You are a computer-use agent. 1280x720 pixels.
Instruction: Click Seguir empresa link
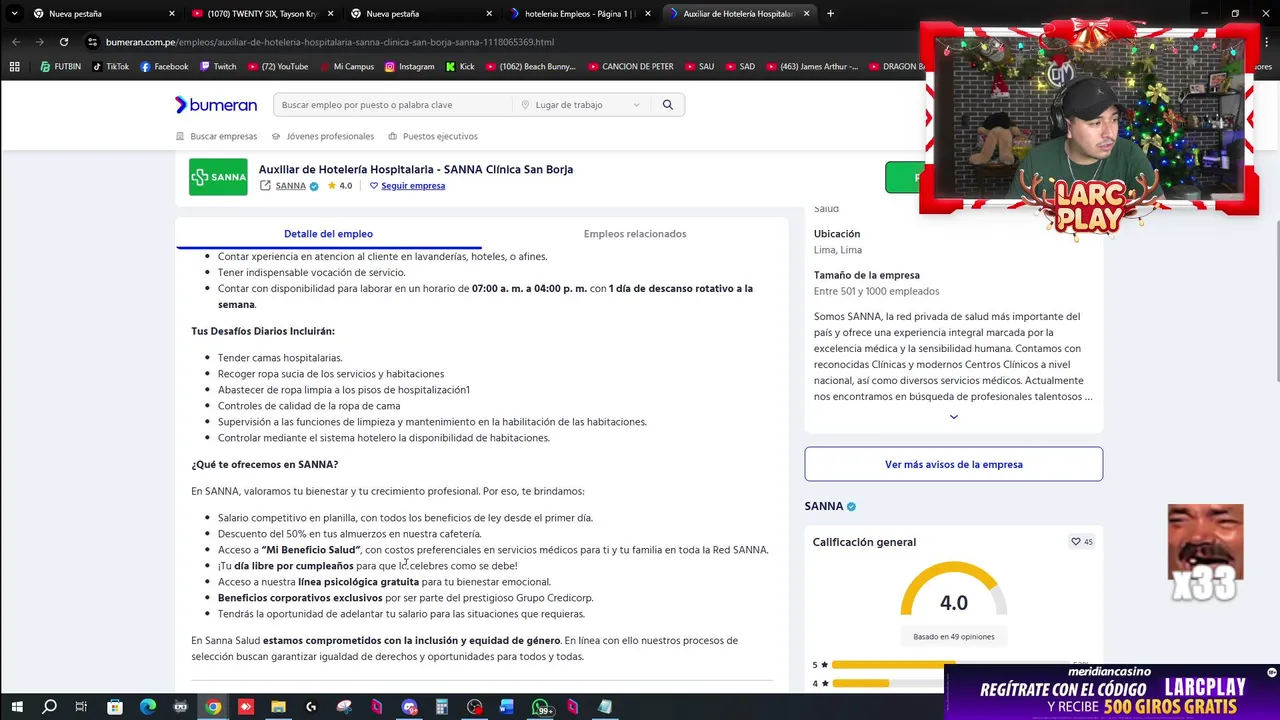click(413, 186)
